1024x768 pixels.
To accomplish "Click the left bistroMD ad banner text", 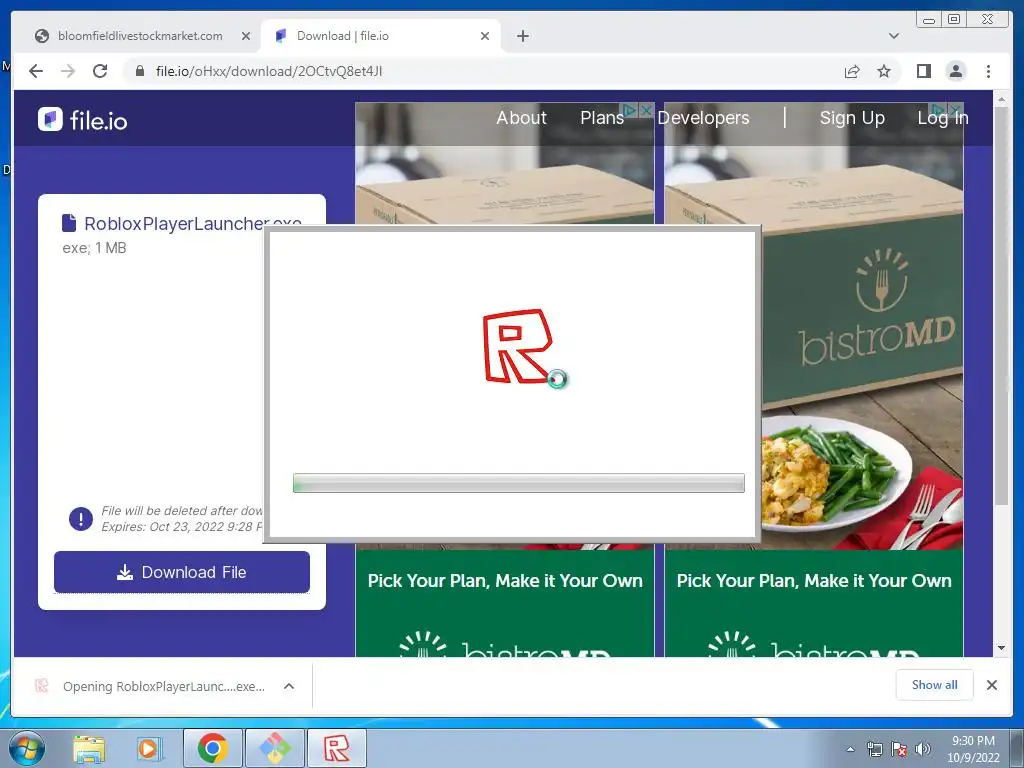I will coord(505,581).
